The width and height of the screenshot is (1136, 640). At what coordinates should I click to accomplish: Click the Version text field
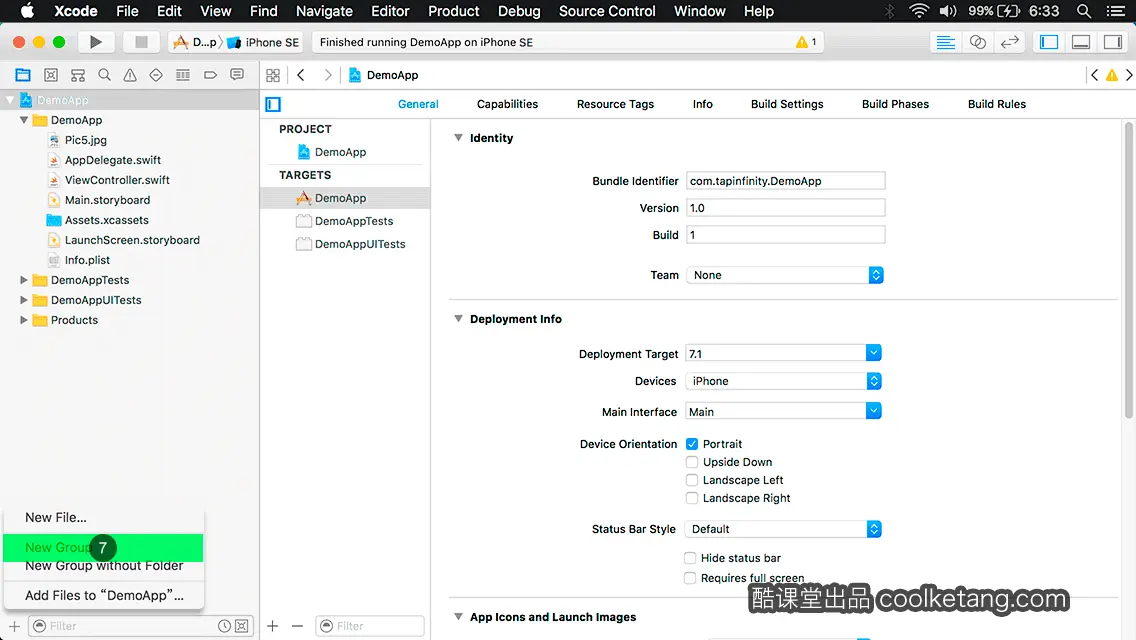785,208
